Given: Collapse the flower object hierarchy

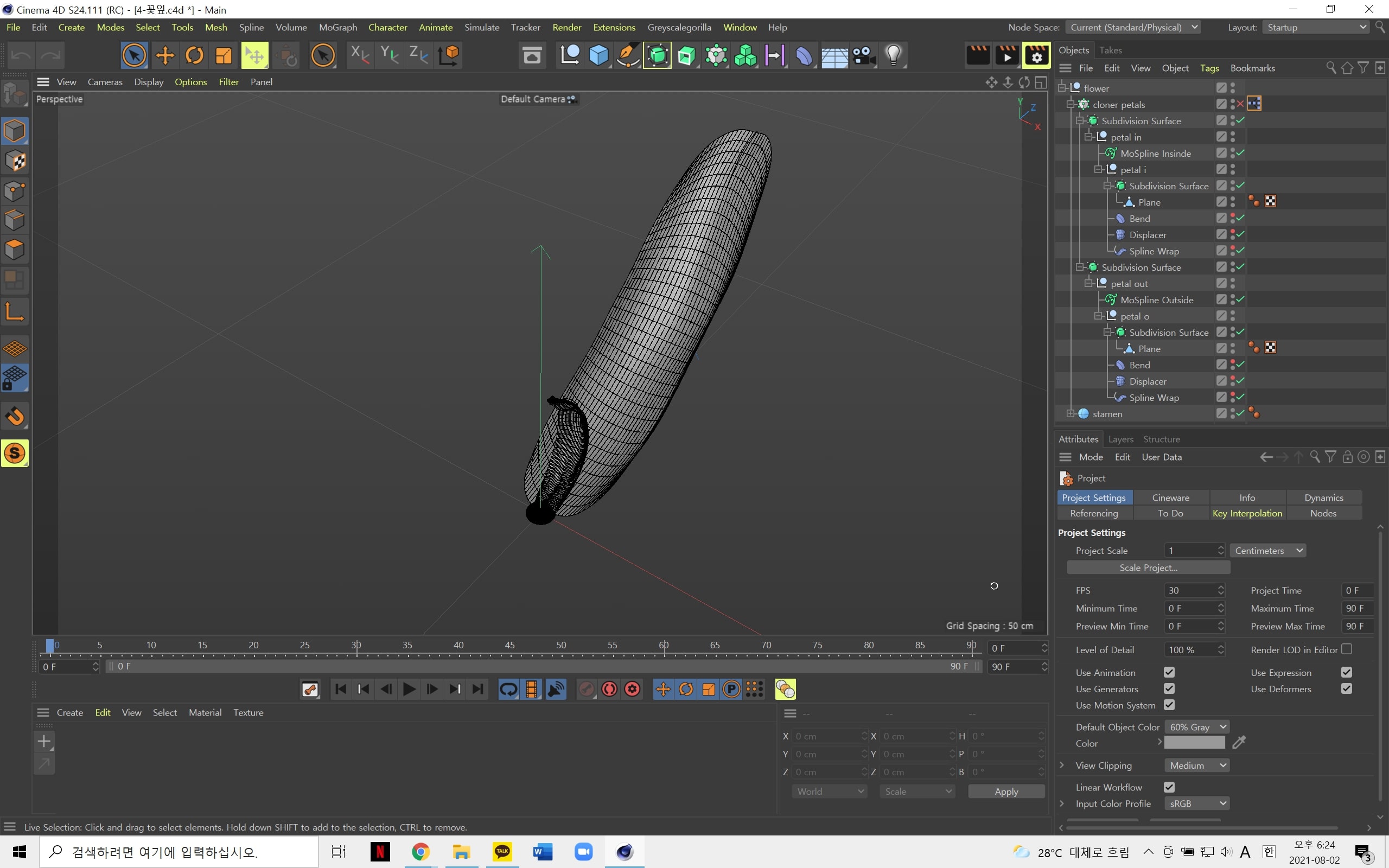Looking at the screenshot, I should coord(1062,88).
